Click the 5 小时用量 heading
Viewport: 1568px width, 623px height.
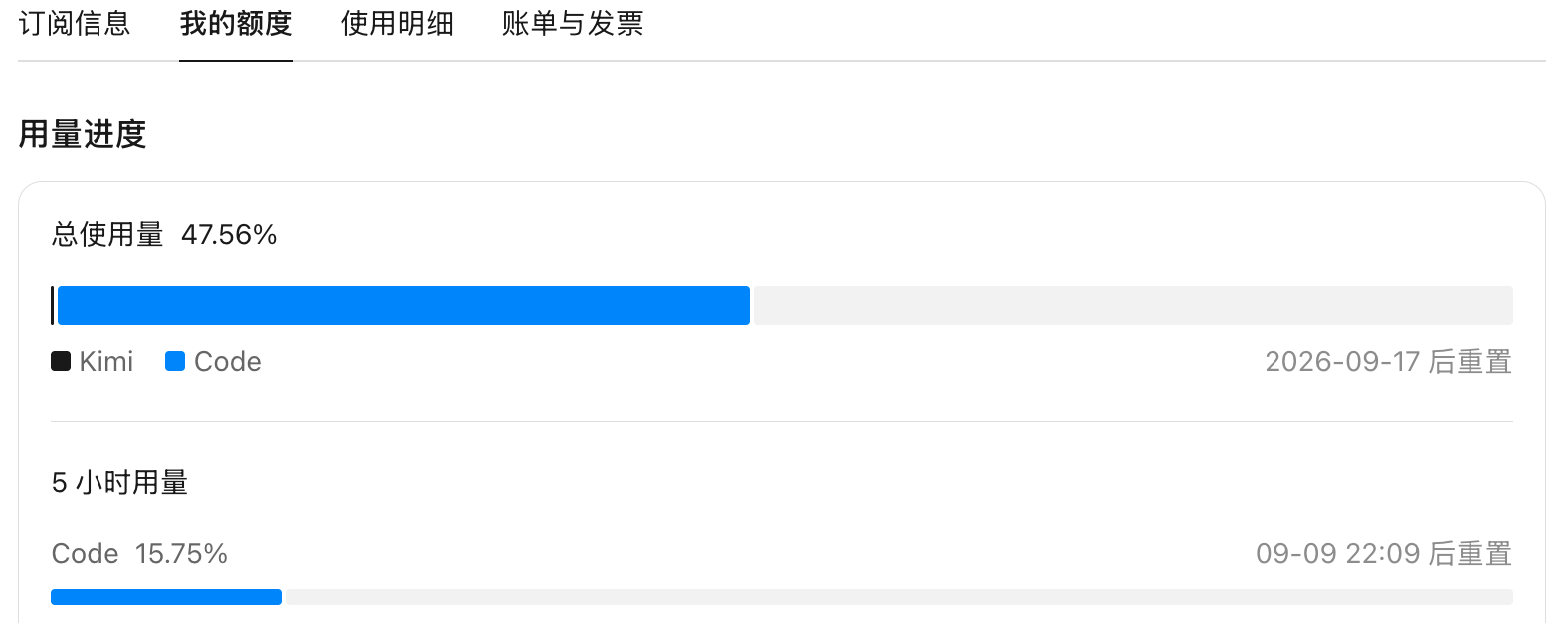click(119, 483)
